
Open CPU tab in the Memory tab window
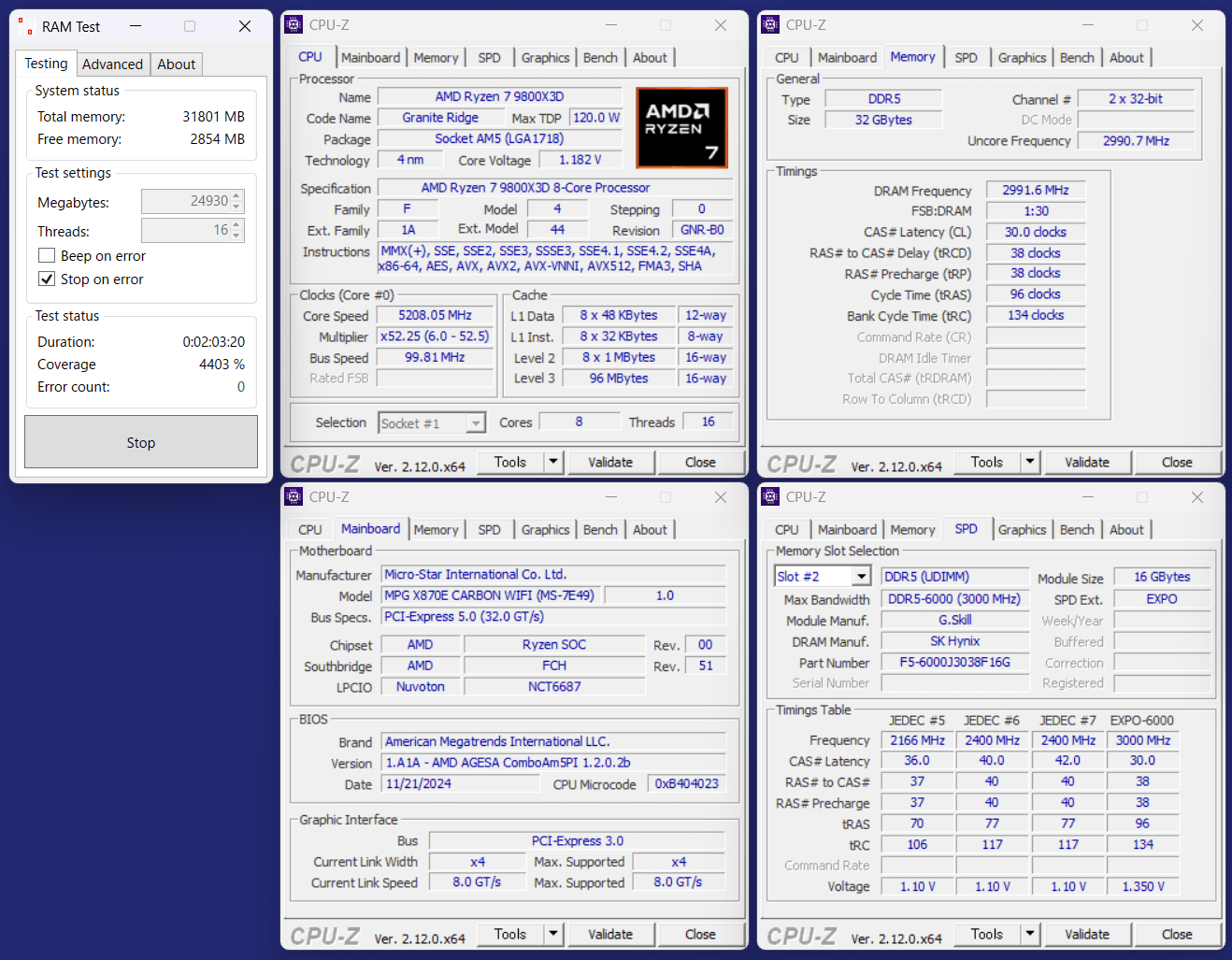click(x=787, y=58)
